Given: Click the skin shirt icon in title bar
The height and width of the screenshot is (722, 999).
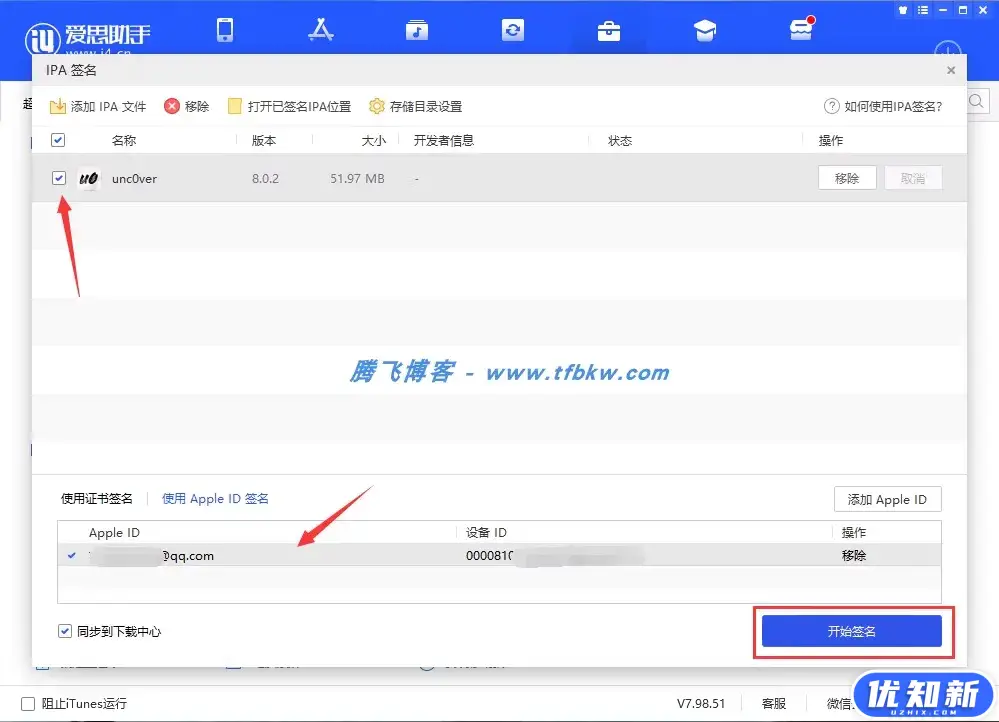Looking at the screenshot, I should pos(903,10).
